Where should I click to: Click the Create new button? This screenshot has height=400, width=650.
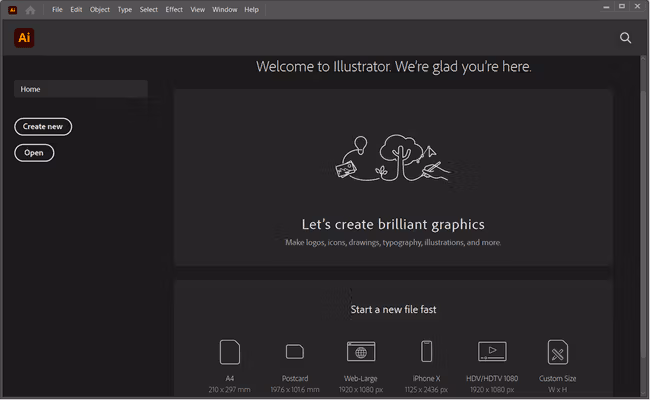point(43,126)
